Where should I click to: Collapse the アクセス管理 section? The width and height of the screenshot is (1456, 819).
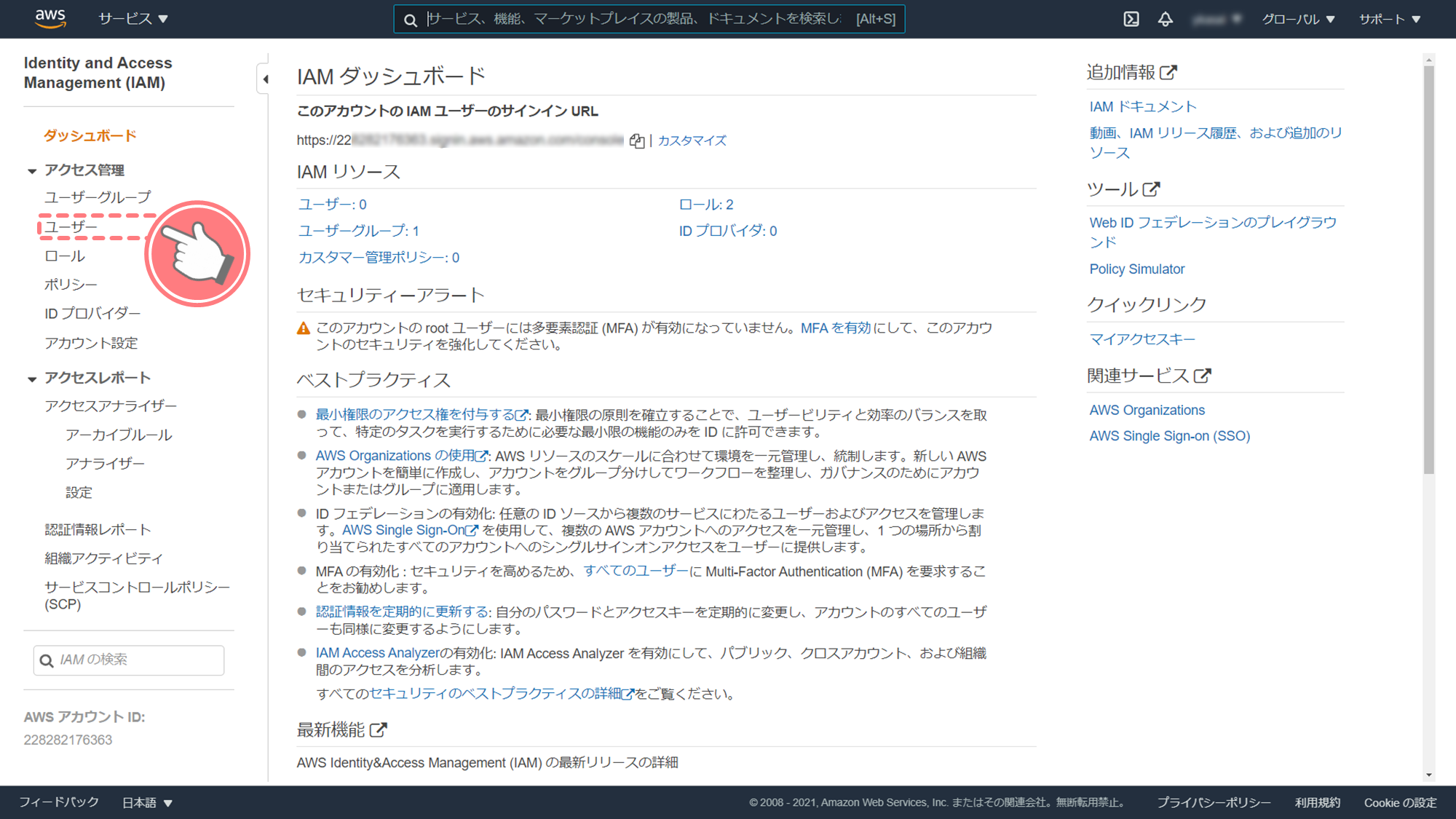32,171
